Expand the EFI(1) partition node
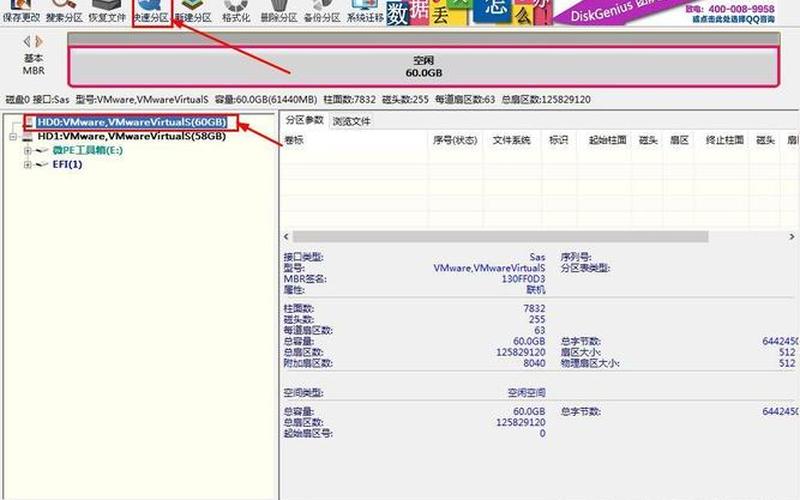The height and width of the screenshot is (500, 800). click(28, 165)
